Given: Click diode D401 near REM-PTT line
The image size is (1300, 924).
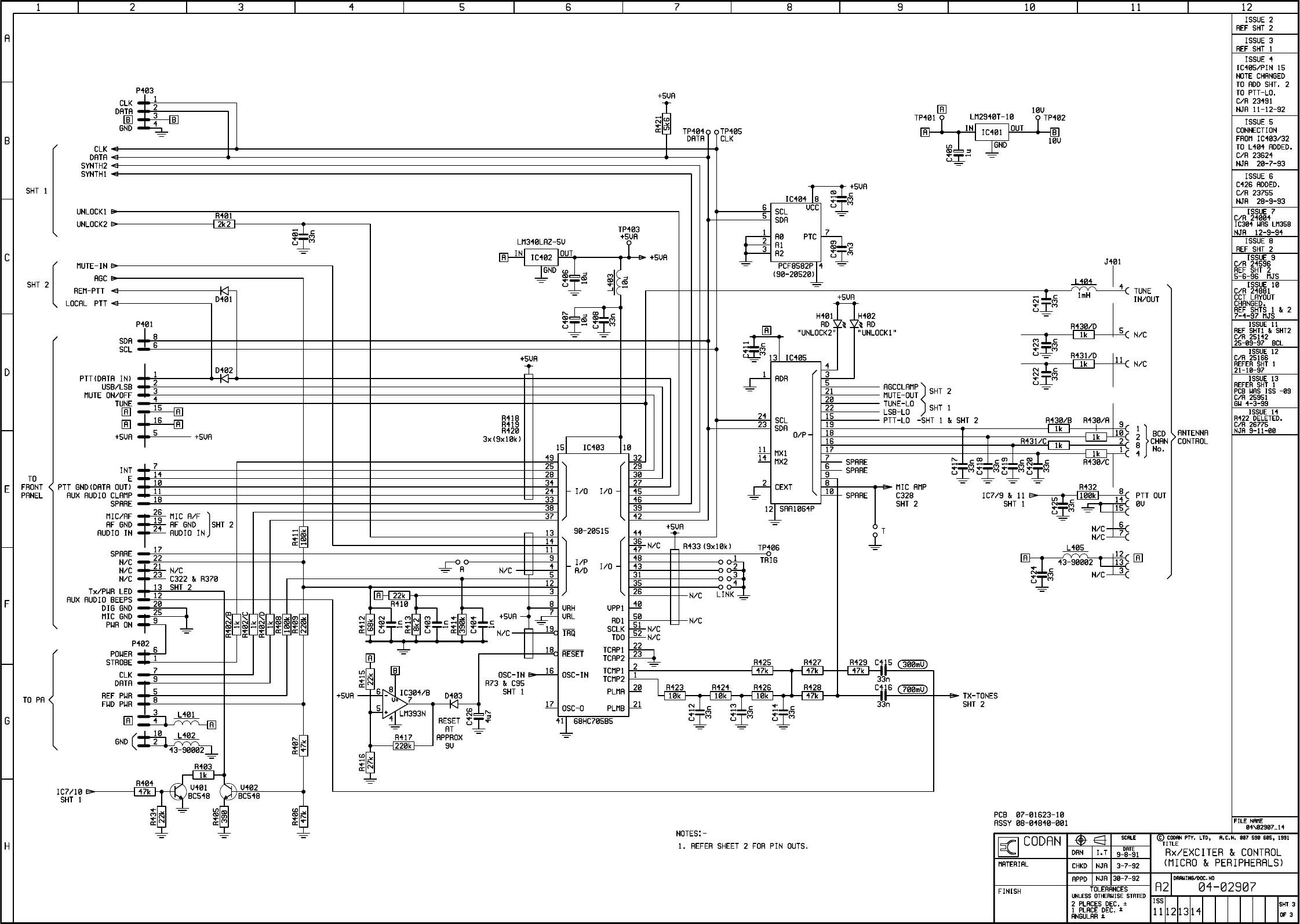Looking at the screenshot, I should click(x=224, y=291).
